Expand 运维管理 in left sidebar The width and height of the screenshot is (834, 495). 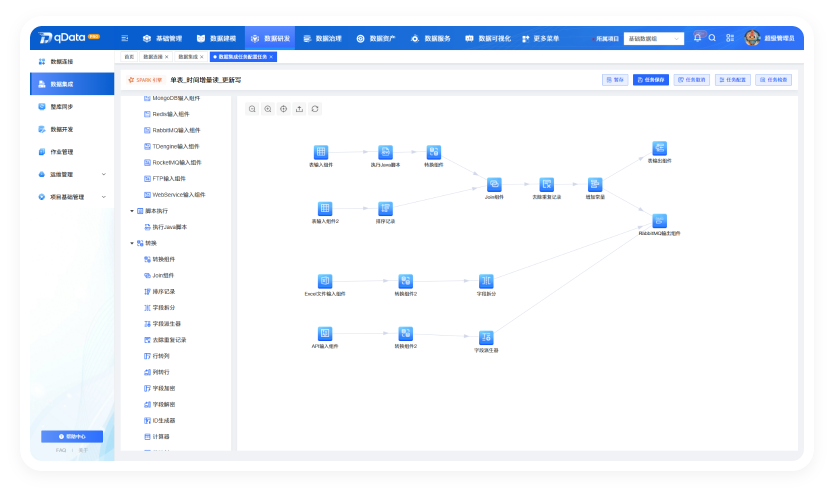point(72,174)
